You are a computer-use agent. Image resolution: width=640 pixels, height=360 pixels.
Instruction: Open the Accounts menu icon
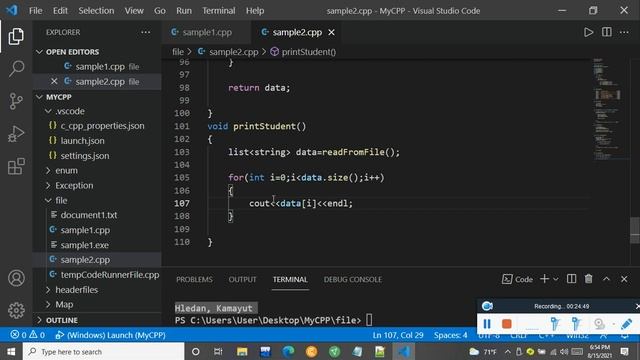(x=16, y=278)
